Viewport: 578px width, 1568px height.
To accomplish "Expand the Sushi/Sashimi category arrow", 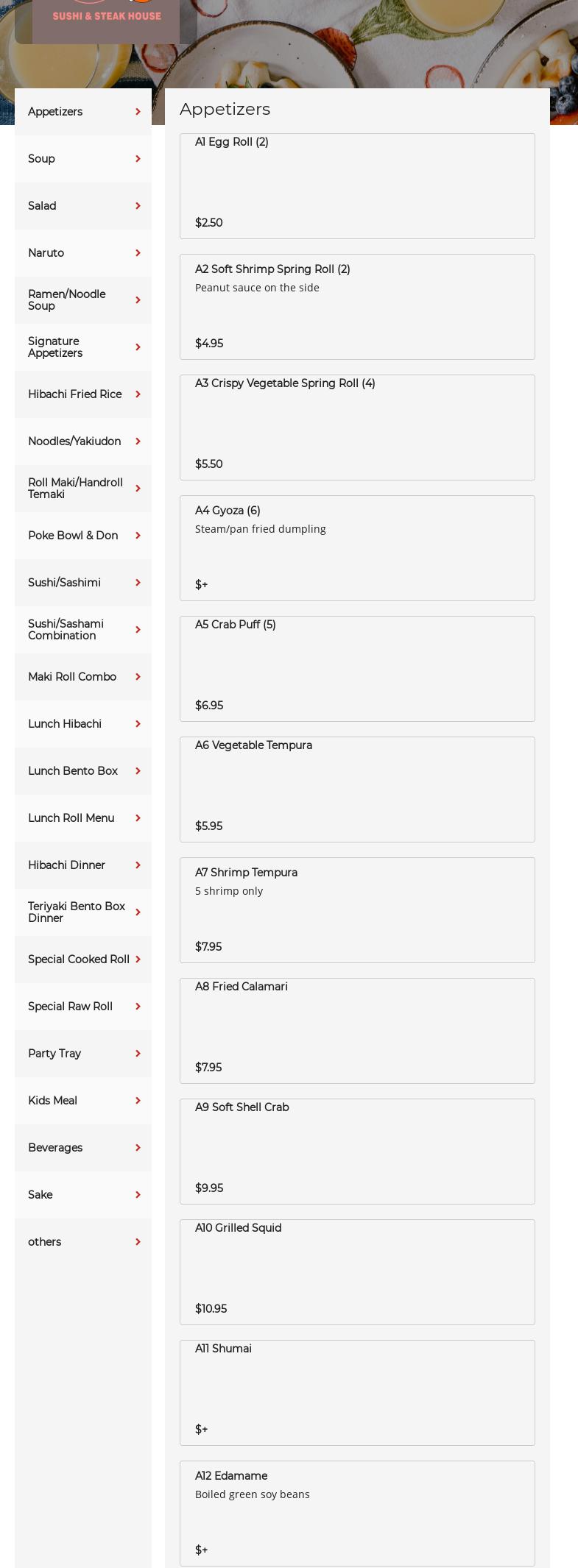I will pyautogui.click(x=138, y=583).
